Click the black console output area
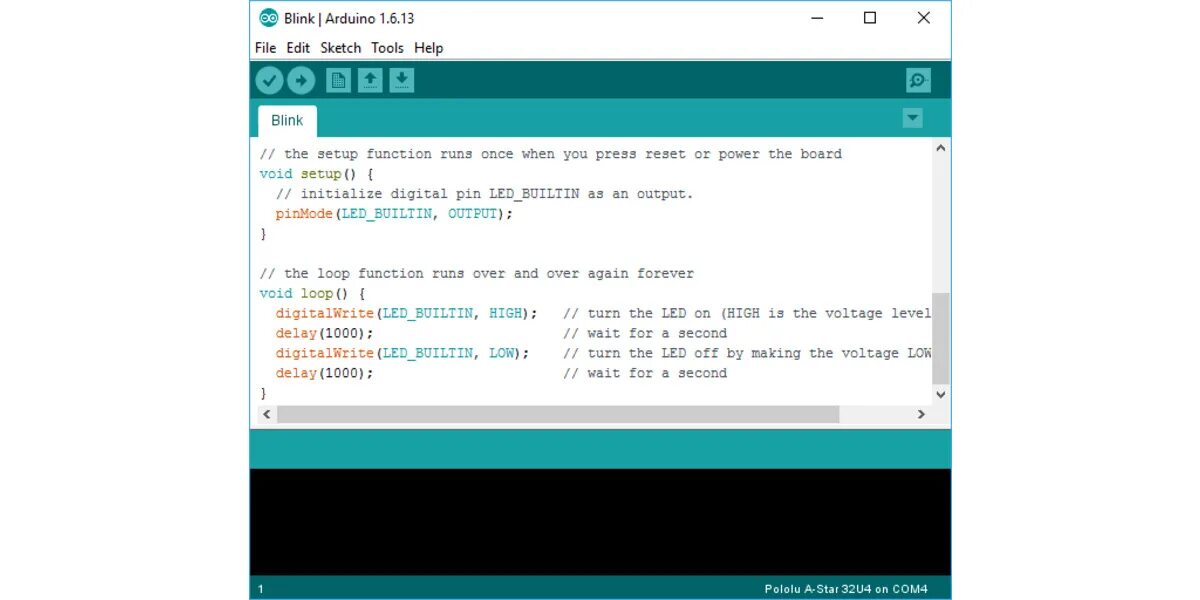1200x600 pixels. [x=600, y=522]
